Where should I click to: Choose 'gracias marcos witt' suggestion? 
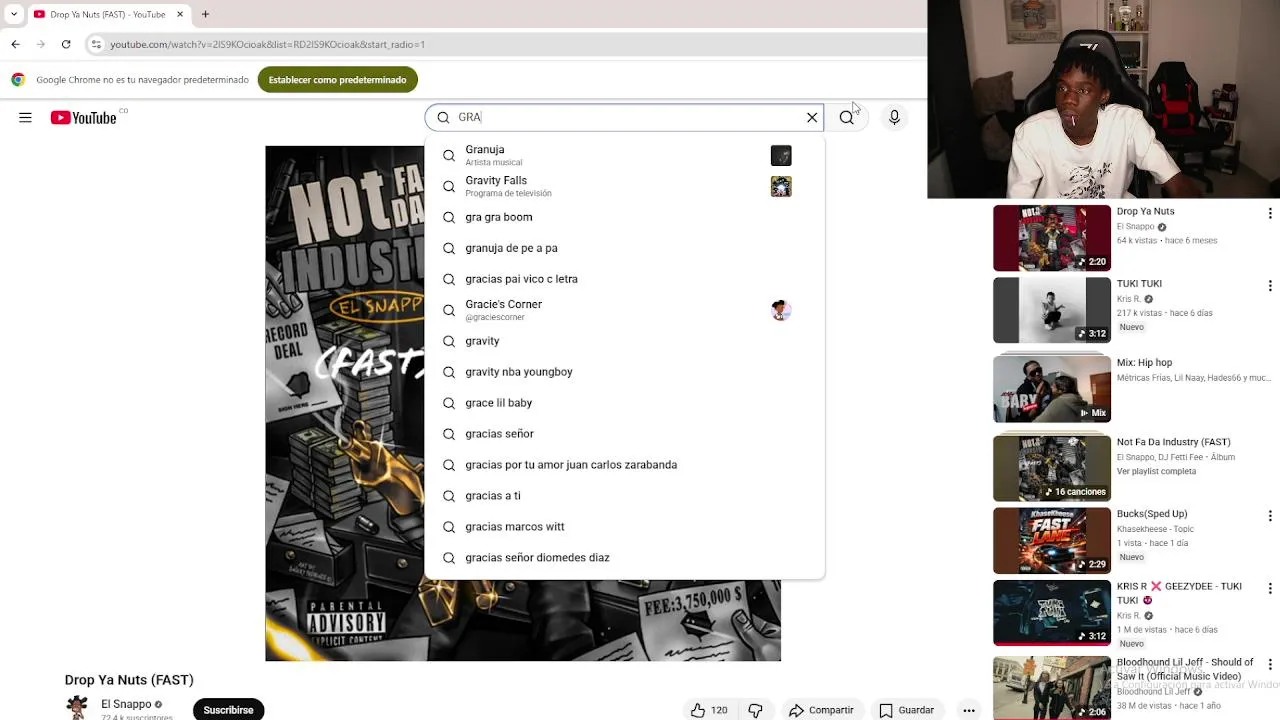624,527
